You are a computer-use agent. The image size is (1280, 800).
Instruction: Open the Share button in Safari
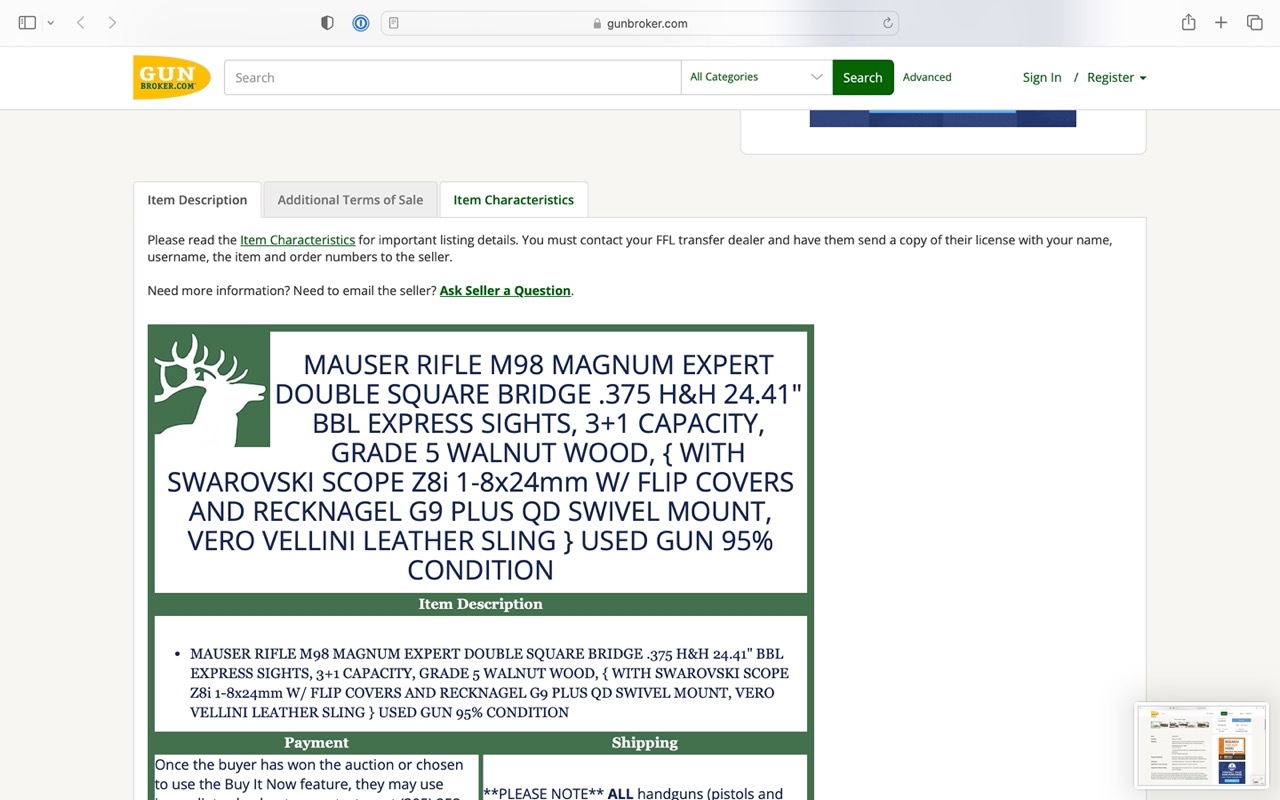pyautogui.click(x=1188, y=22)
